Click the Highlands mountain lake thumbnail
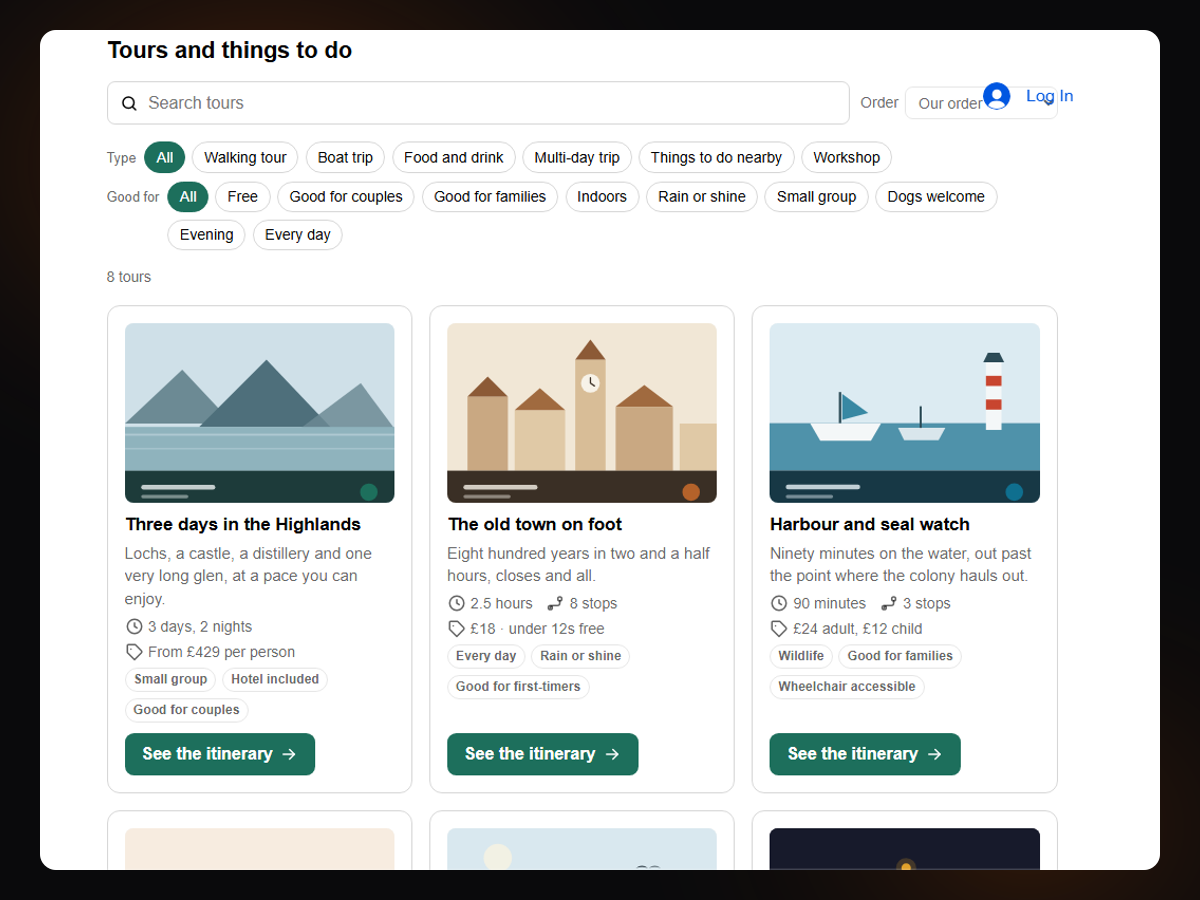 [x=260, y=412]
